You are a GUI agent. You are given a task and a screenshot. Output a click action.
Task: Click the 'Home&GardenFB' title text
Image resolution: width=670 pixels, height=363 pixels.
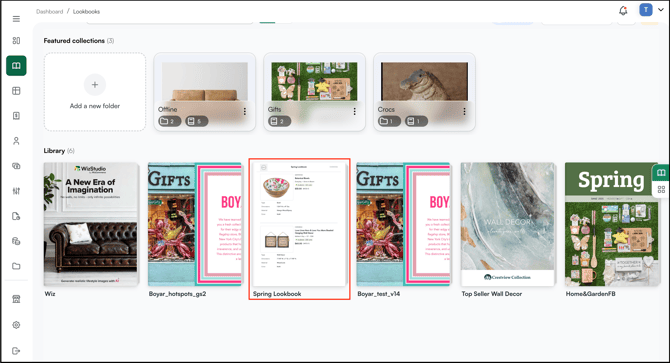[591, 294]
